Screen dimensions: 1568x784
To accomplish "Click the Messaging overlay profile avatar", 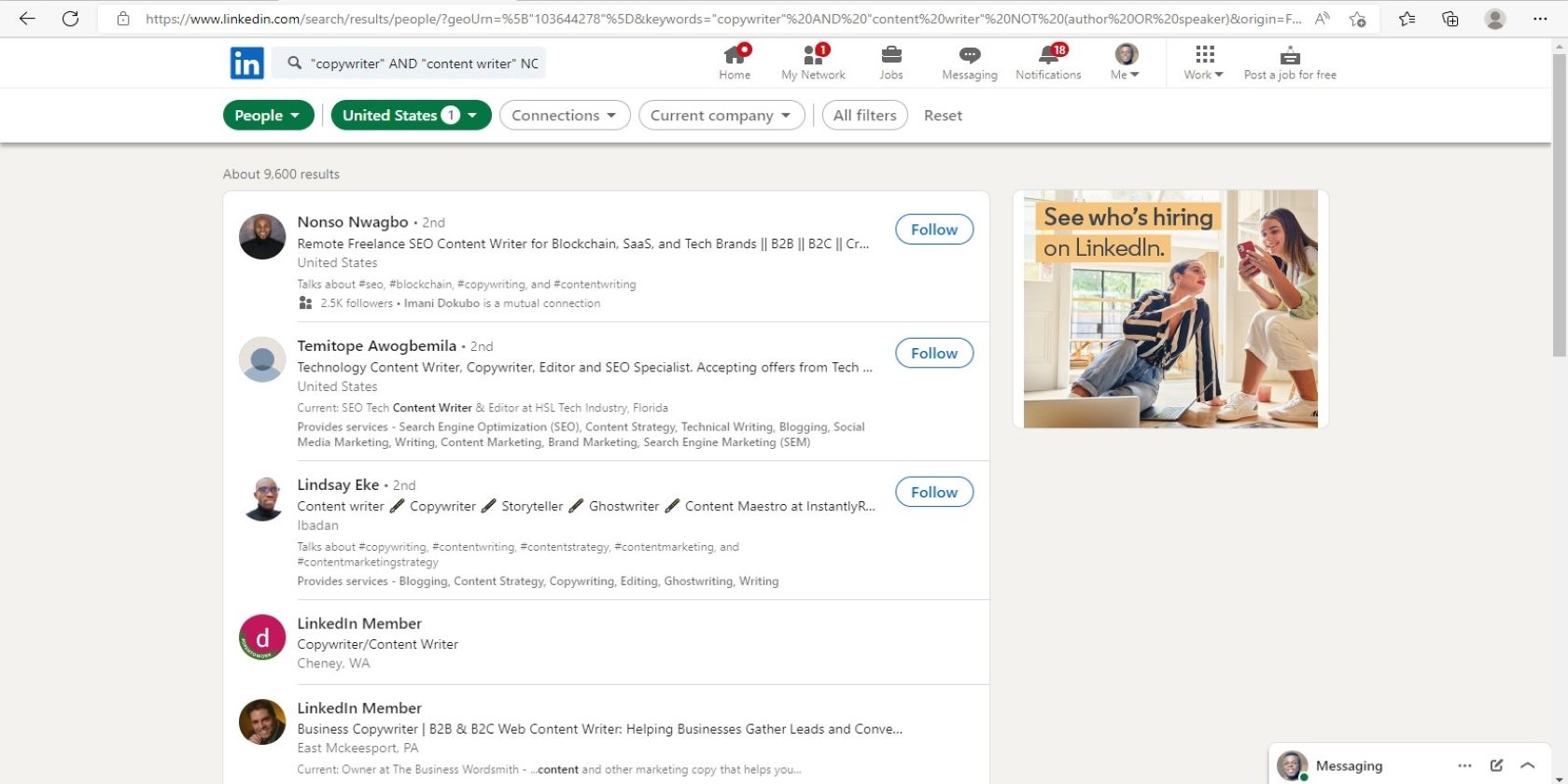I will [x=1292, y=765].
